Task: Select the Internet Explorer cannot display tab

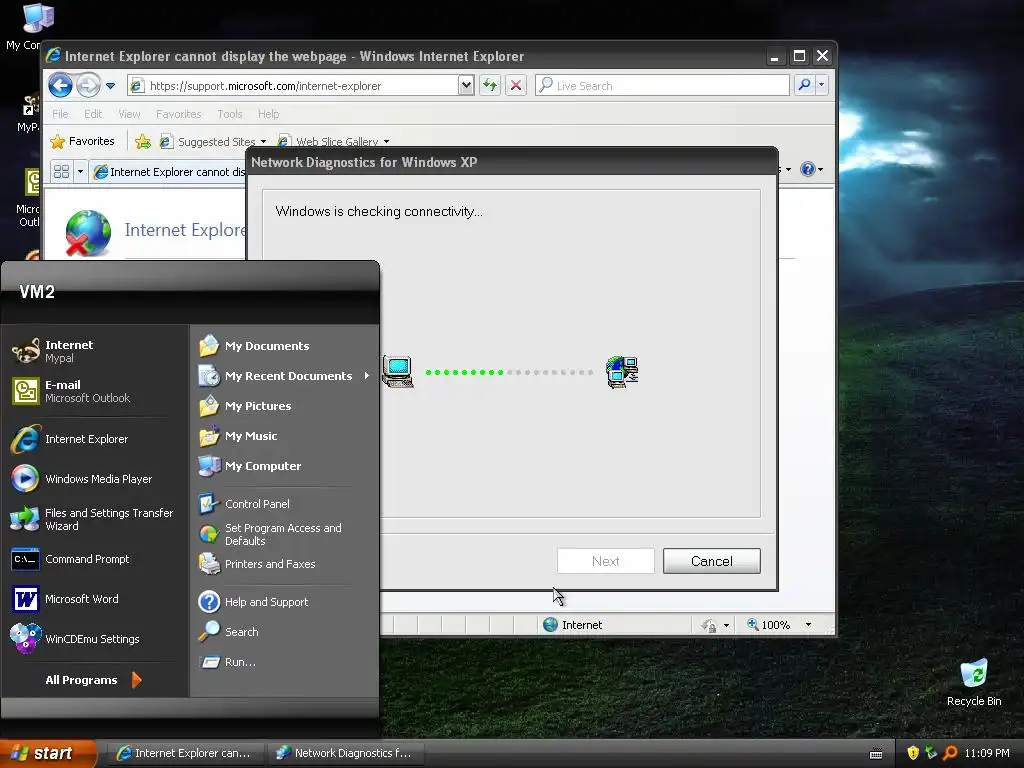Action: (x=168, y=172)
